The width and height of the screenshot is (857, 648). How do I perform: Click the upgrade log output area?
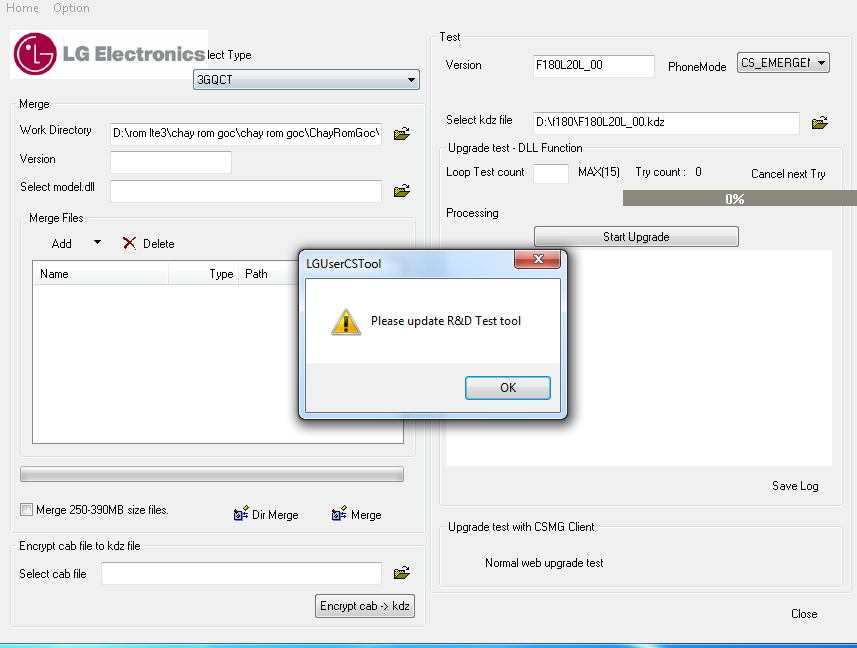(639, 358)
